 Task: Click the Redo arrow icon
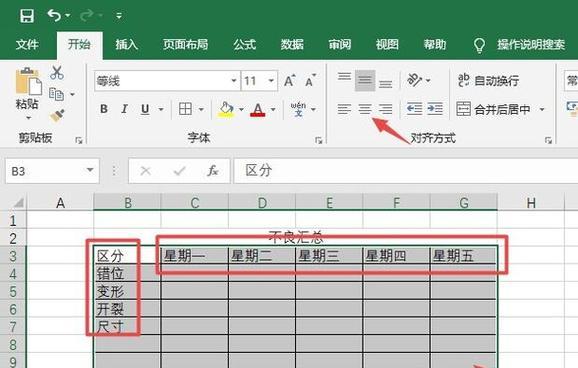[87, 15]
